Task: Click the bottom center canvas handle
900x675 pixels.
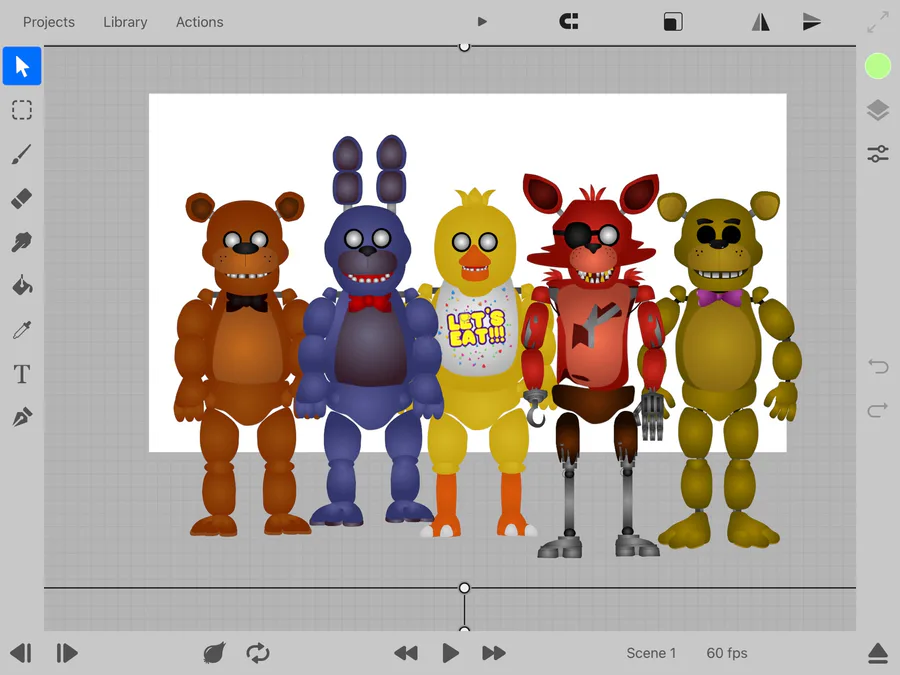Action: point(464,588)
